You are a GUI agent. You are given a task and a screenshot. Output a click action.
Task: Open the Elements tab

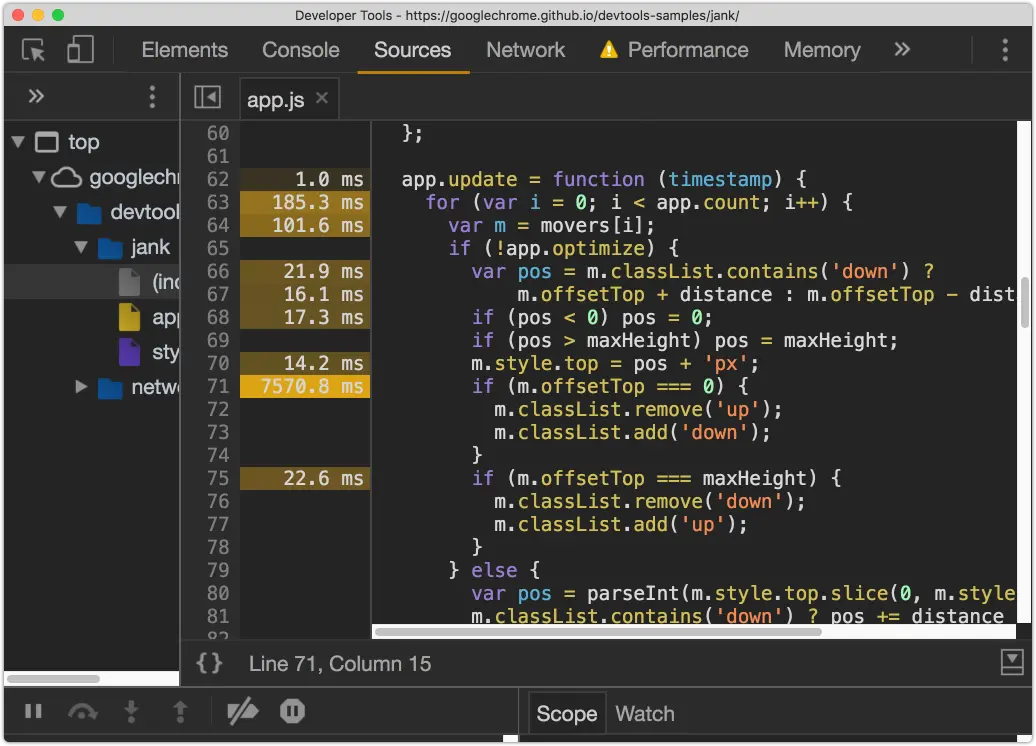click(184, 50)
